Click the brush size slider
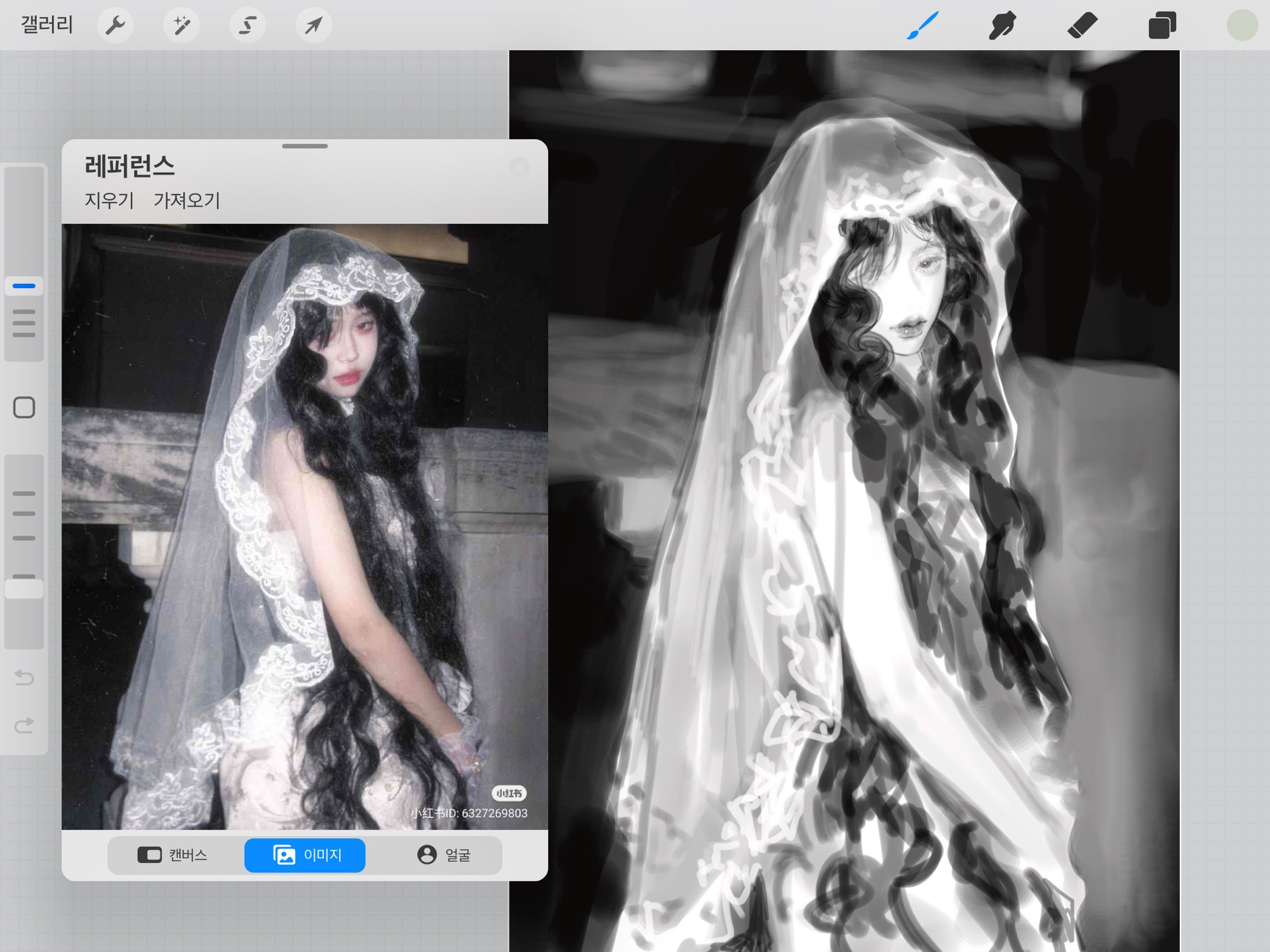 [x=24, y=263]
